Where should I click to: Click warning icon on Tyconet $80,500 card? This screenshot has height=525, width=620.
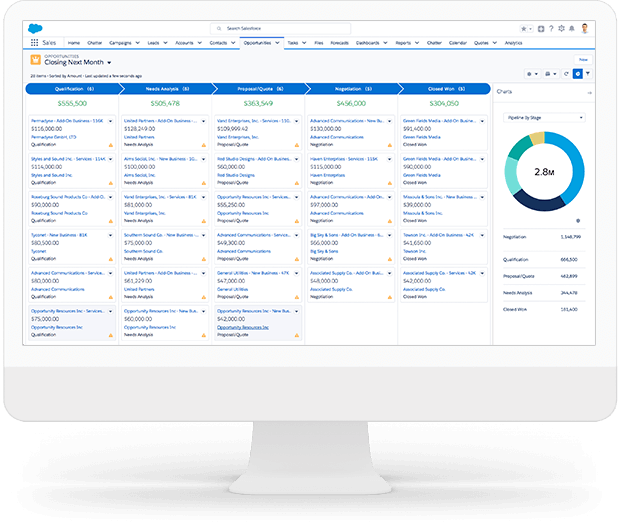111,259
